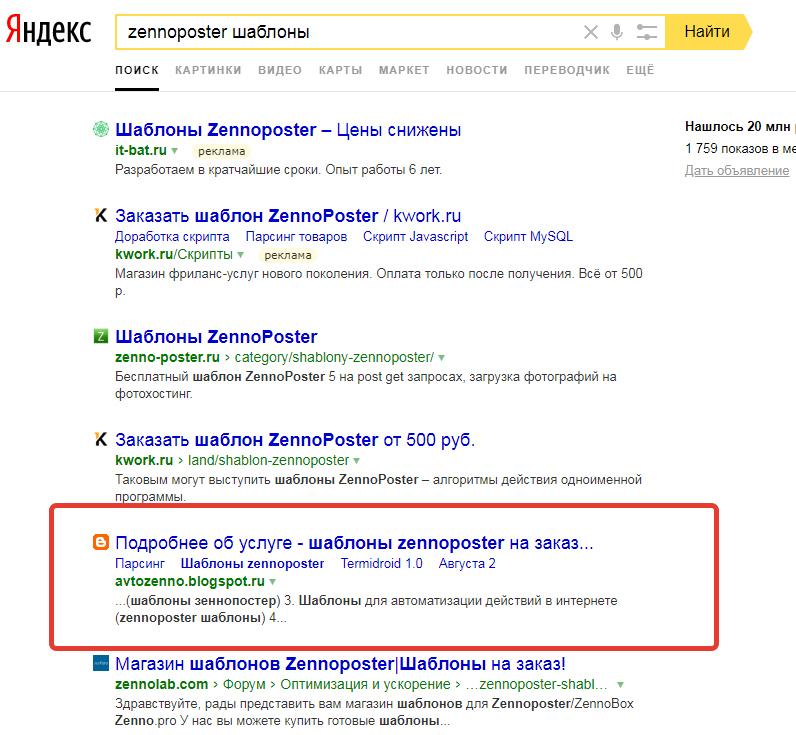
Task: Open 'Магазин шаблонов Zennoposter' result
Action: tap(340, 664)
